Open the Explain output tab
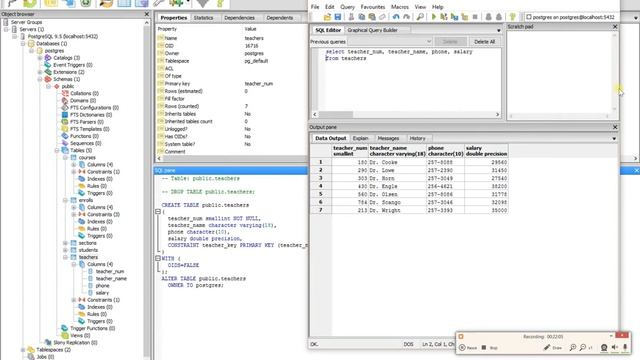The height and width of the screenshot is (360, 640). pyautogui.click(x=360, y=138)
